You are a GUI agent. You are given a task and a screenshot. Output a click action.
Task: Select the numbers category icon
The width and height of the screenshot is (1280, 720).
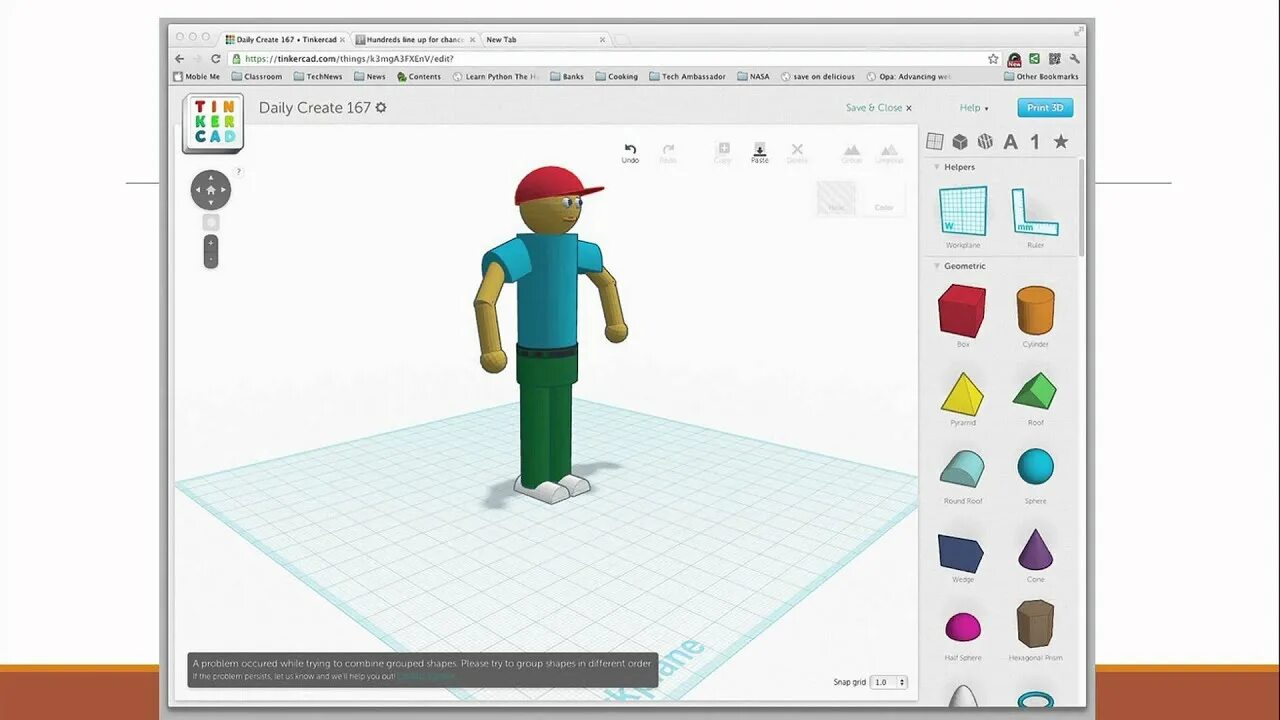(x=1035, y=142)
